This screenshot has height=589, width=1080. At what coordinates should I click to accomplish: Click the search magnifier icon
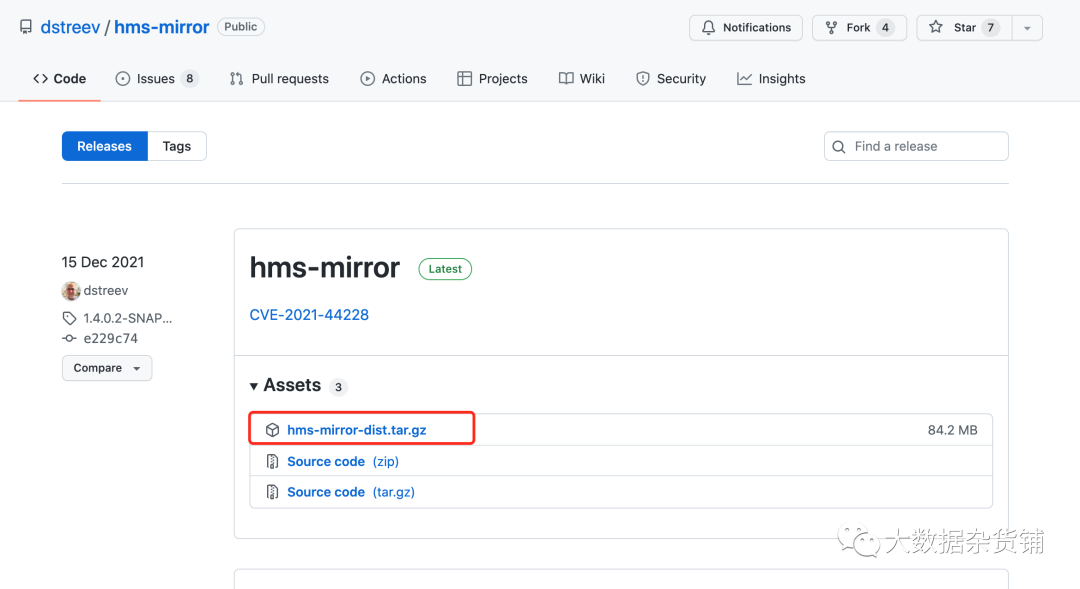click(838, 147)
